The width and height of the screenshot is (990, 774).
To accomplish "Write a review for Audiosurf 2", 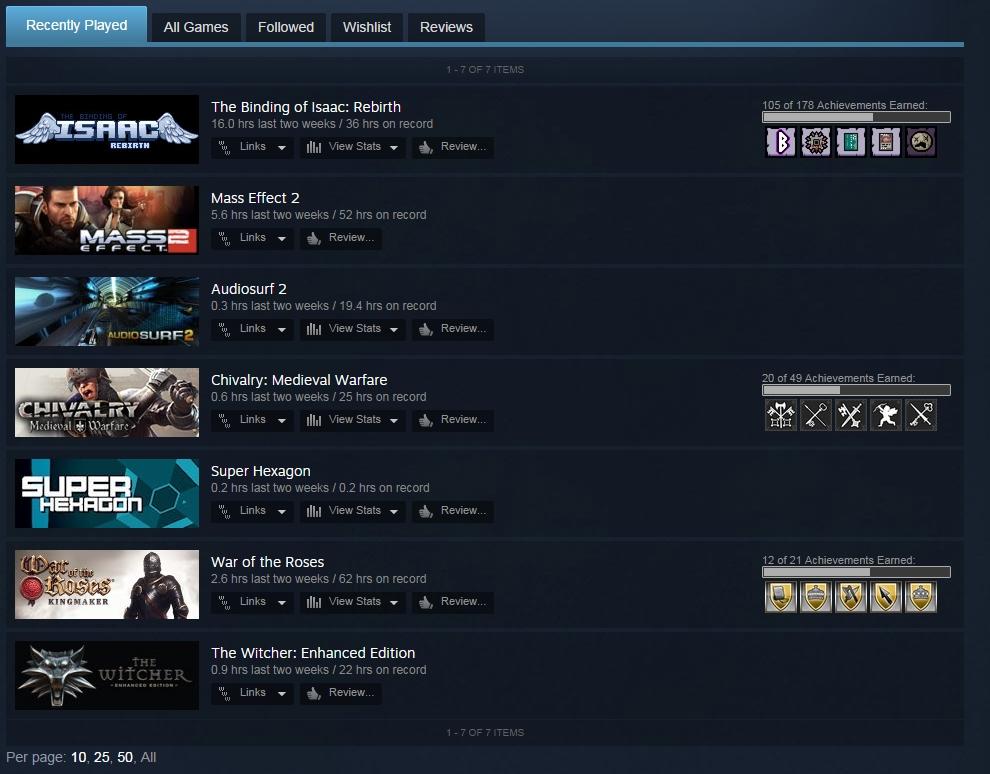I will pos(453,329).
